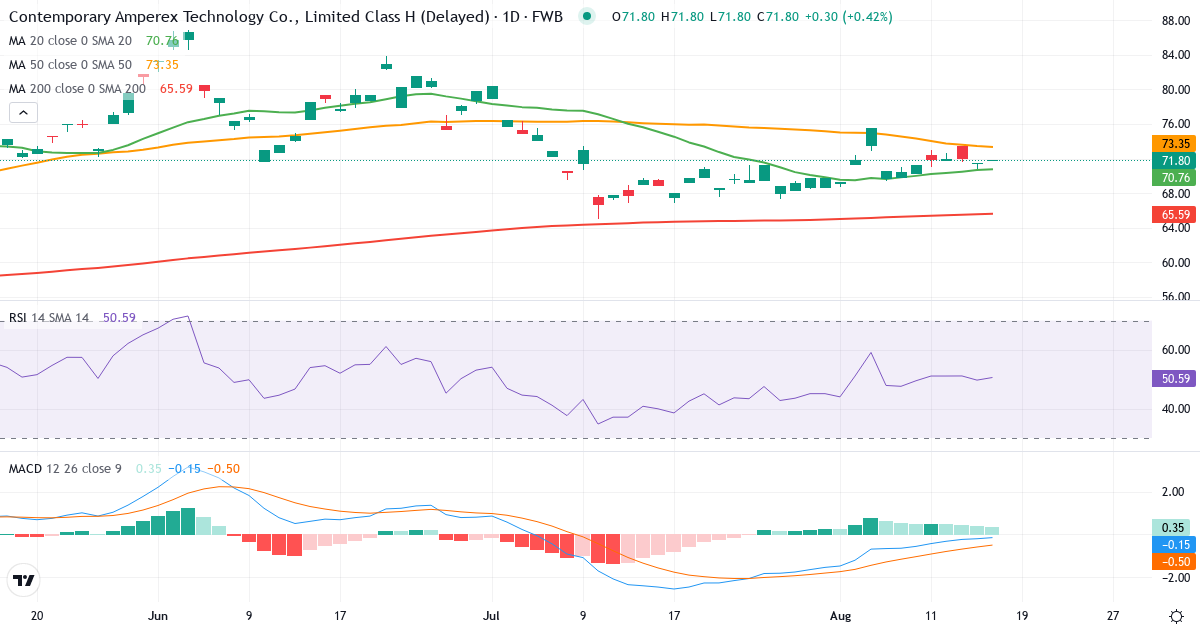Click the O71.80 open value in header
Screen dimensions: 1200x630
tap(633, 17)
